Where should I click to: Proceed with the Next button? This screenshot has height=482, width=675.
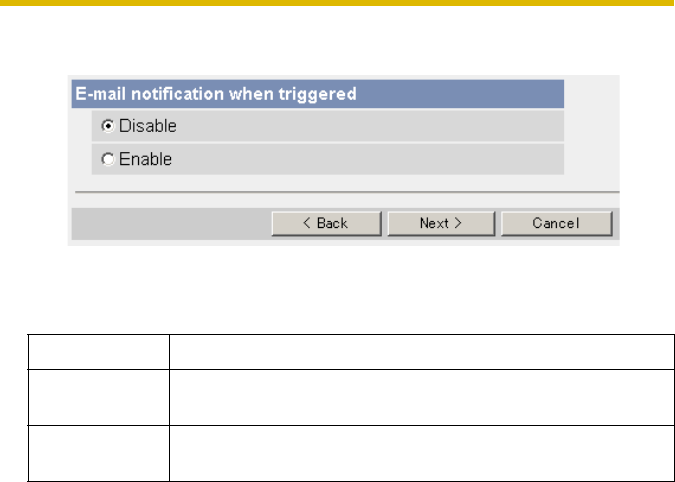pyautogui.click(x=441, y=224)
